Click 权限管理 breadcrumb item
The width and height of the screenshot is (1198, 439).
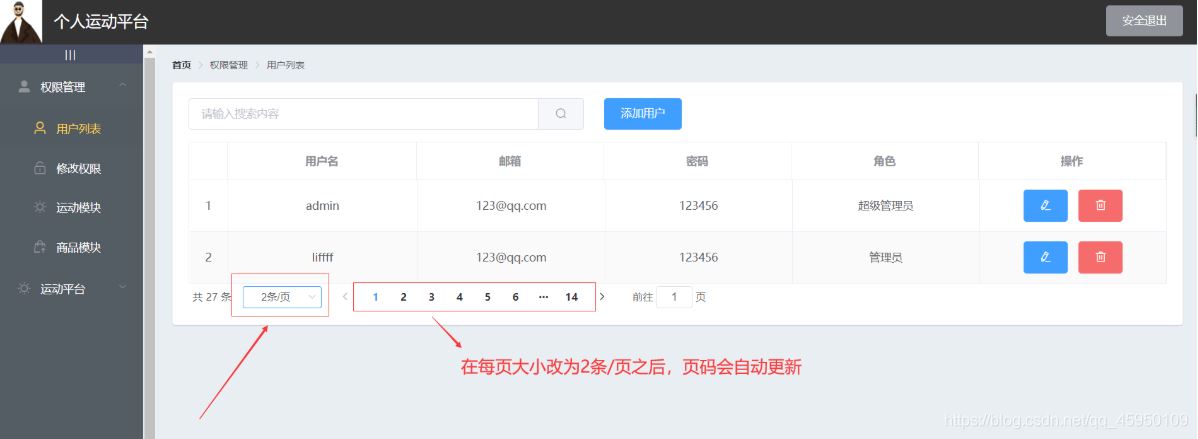229,66
